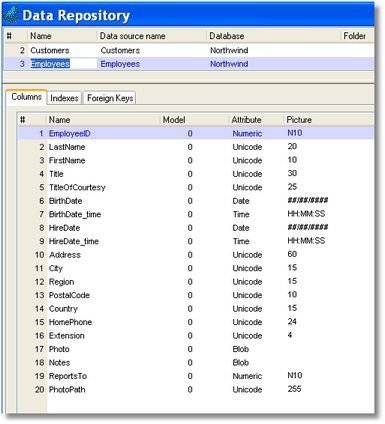The width and height of the screenshot is (385, 424).
Task: Select the EmployeeID column row
Action: (x=196, y=133)
